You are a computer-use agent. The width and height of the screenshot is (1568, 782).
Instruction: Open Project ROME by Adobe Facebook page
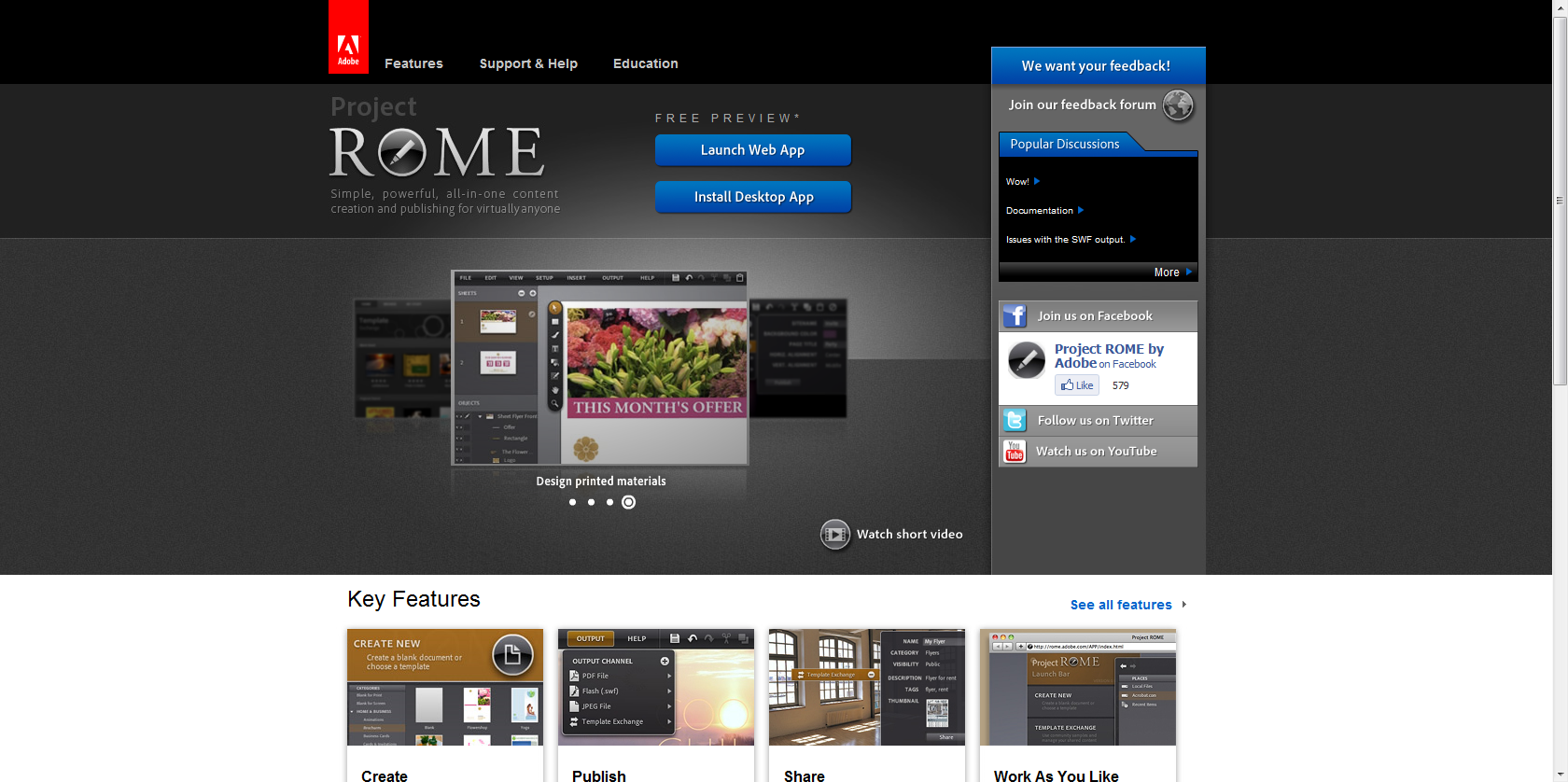tap(1109, 356)
